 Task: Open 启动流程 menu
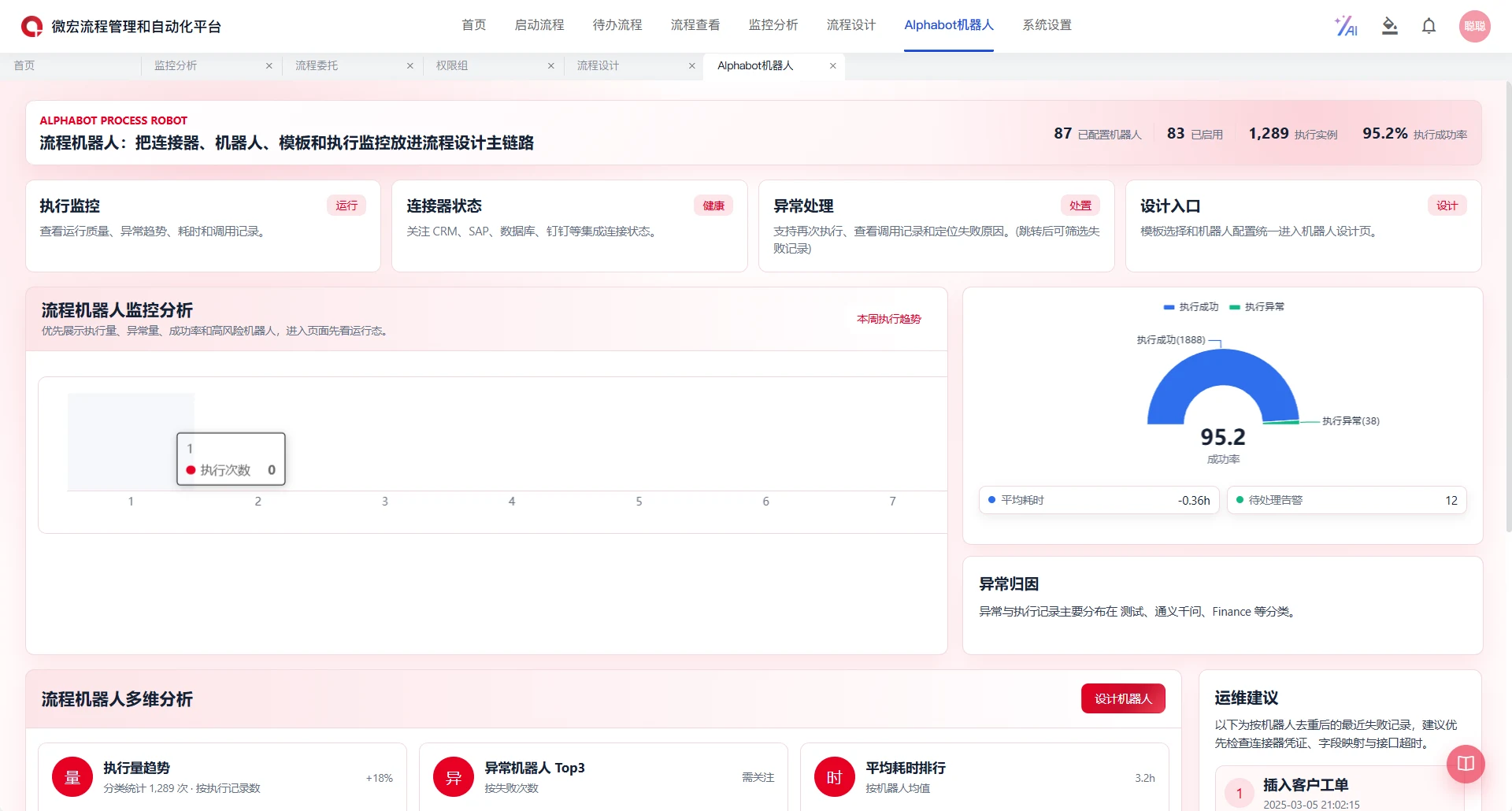tap(539, 25)
